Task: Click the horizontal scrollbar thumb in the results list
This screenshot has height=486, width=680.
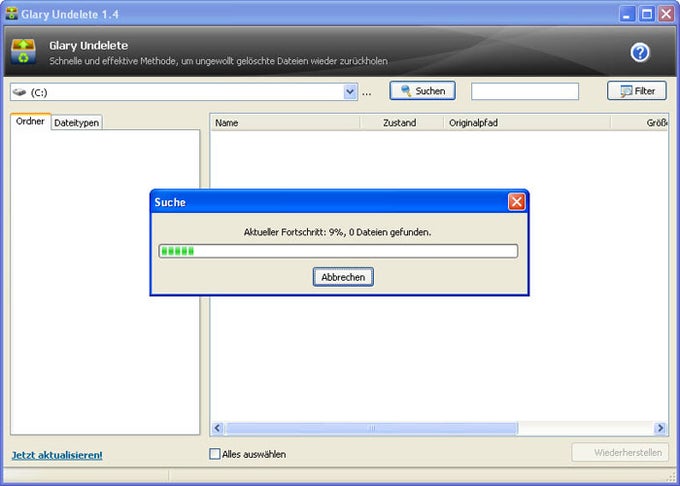Action: coord(372,428)
